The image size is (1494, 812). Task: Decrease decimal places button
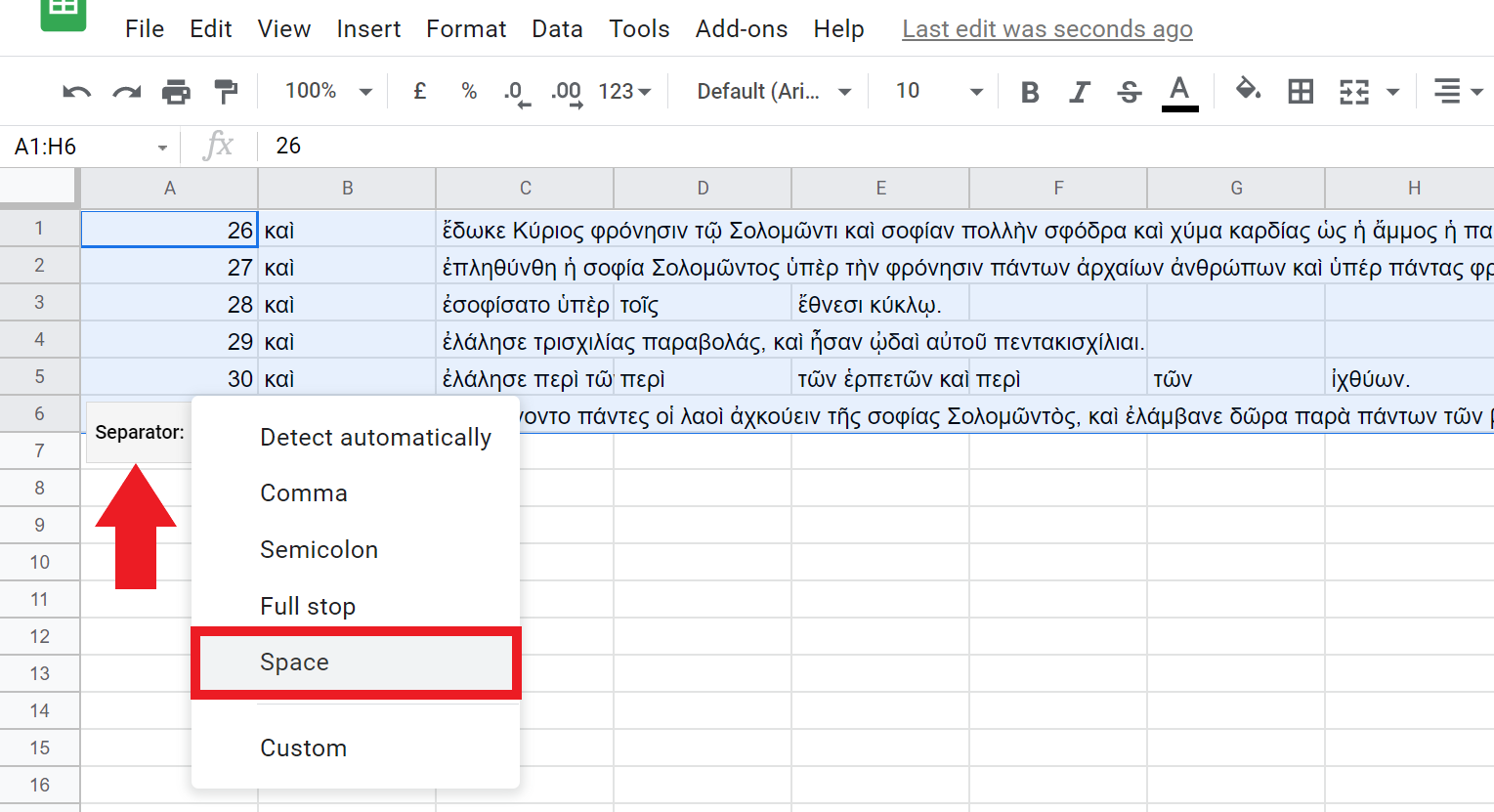coord(516,92)
